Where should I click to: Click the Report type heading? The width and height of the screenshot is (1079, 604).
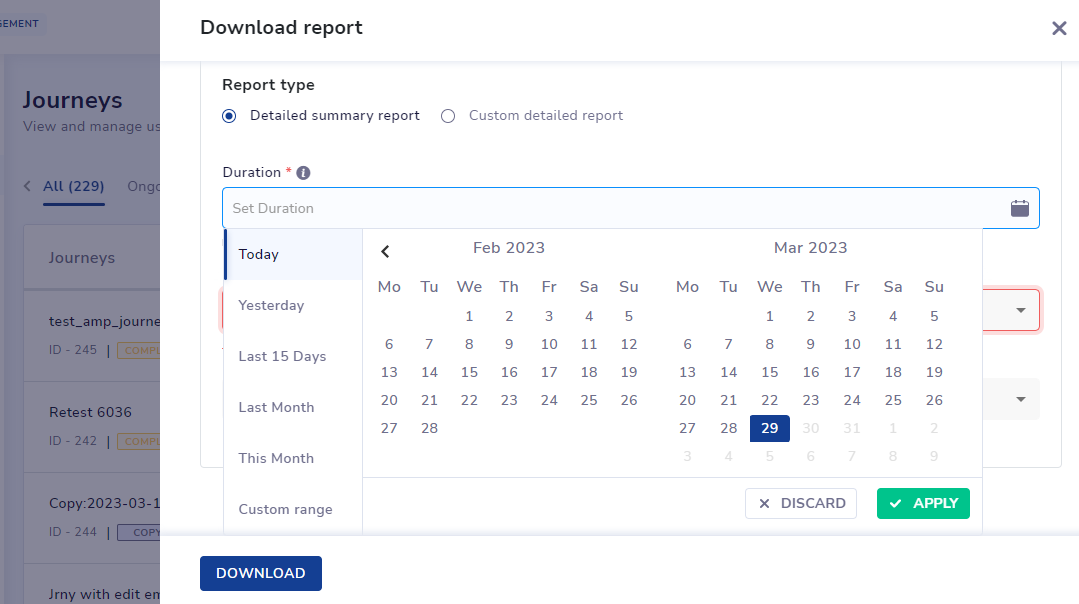coord(268,85)
